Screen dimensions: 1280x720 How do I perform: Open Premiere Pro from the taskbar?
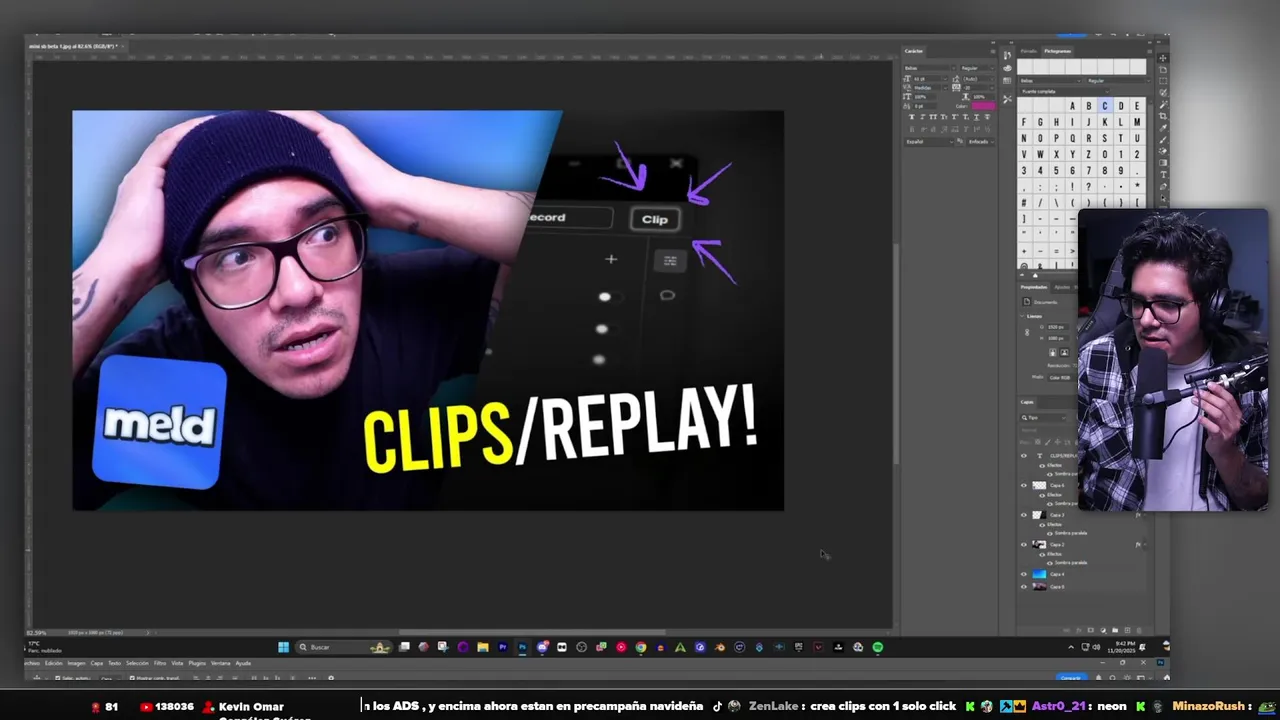pyautogui.click(x=503, y=647)
